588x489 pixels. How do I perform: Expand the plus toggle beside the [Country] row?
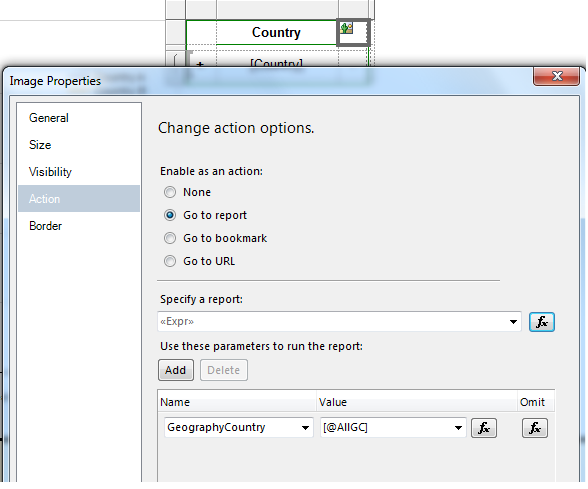coord(200,64)
